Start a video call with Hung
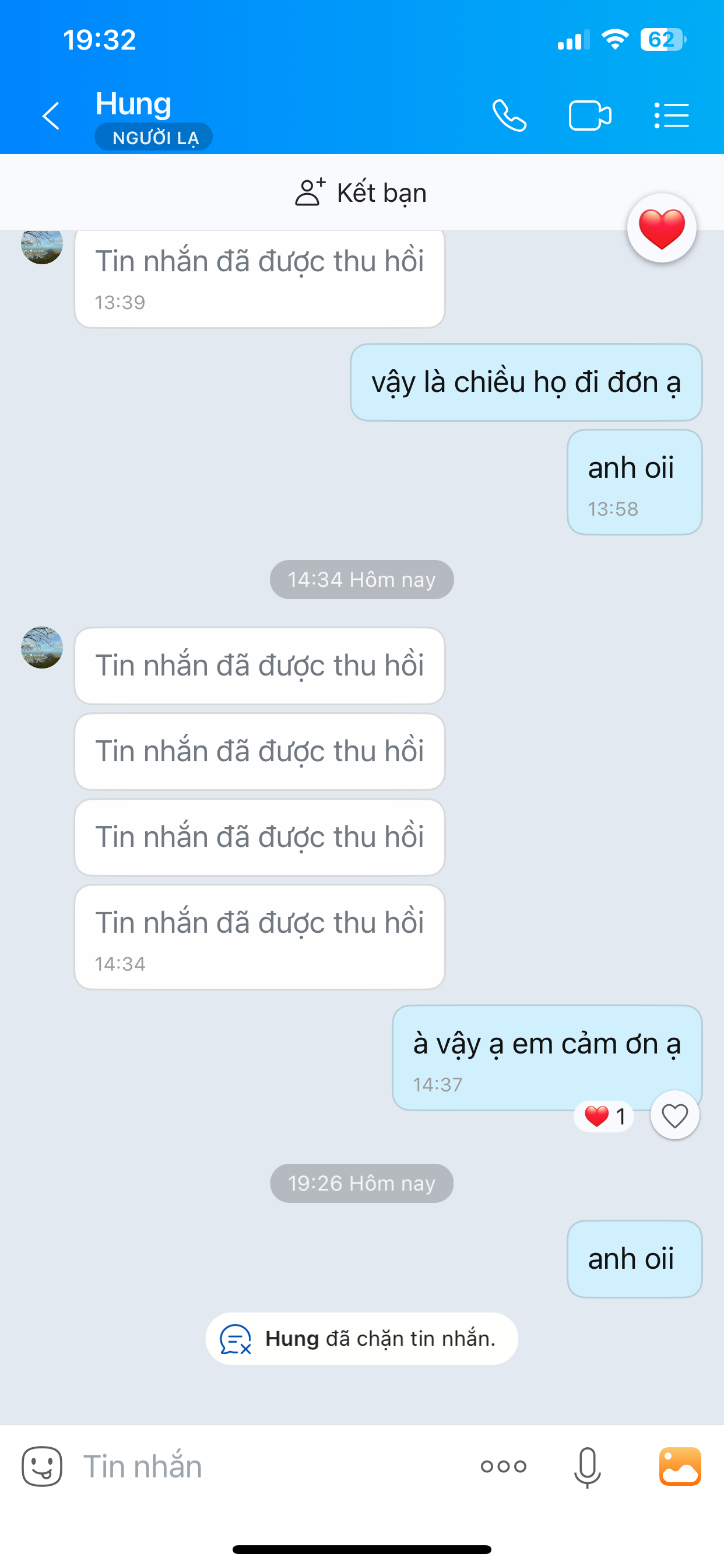This screenshot has height=1568, width=724. [590, 116]
